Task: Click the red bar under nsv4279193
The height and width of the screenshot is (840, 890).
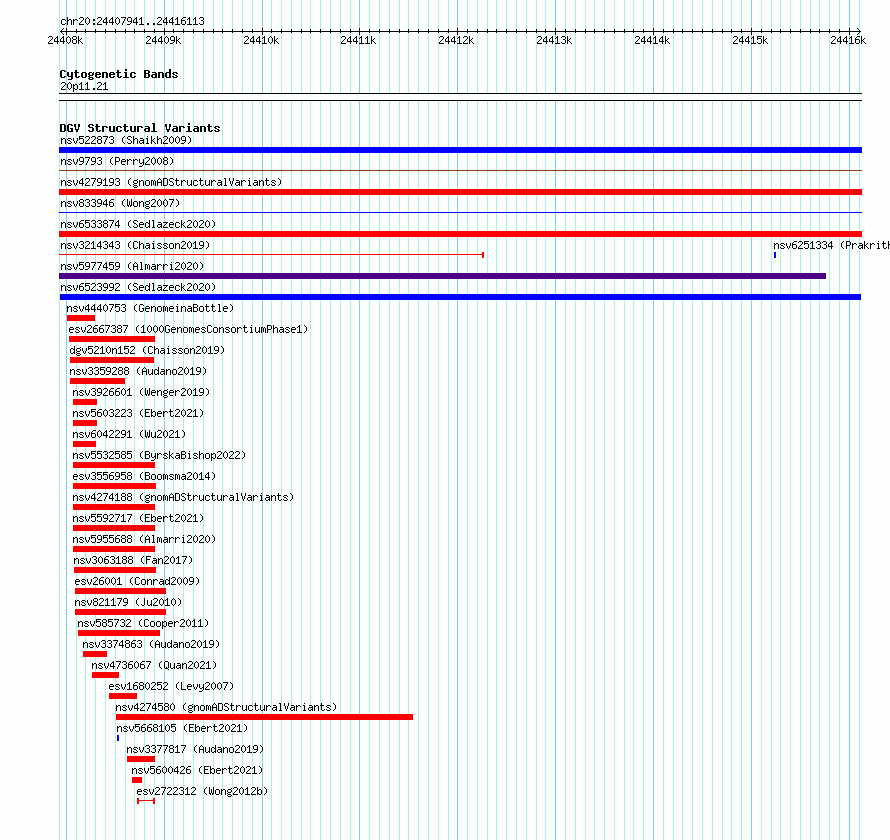Action: pyautogui.click(x=460, y=192)
